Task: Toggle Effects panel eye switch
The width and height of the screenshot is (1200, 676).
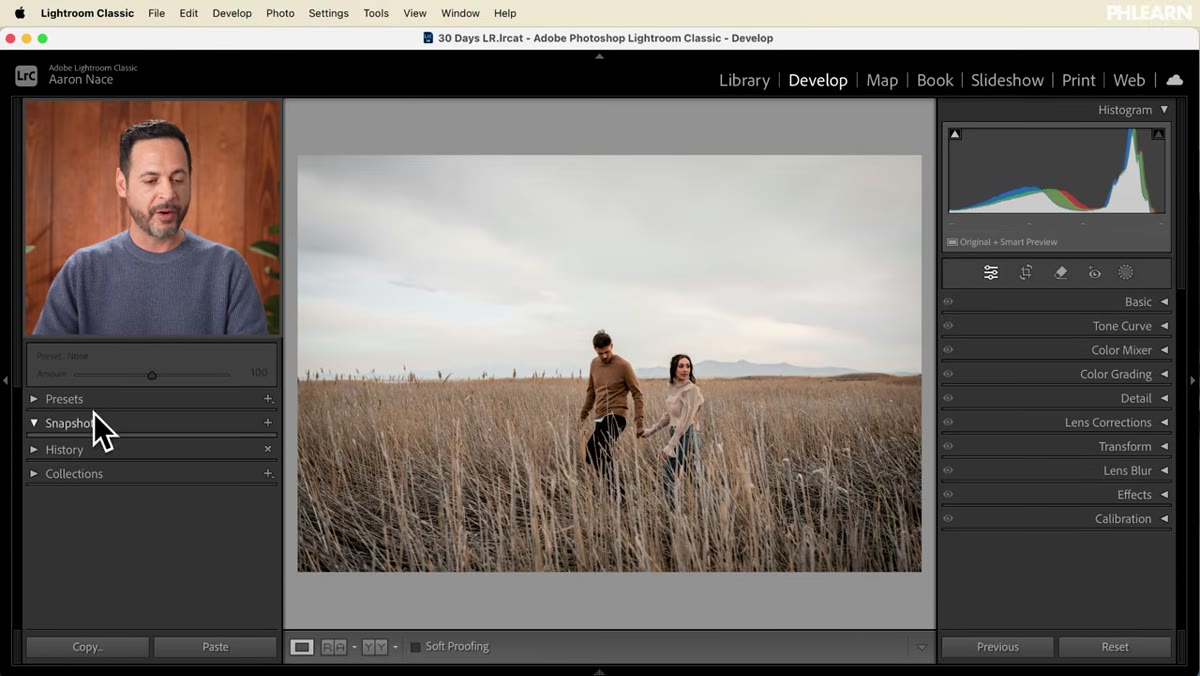Action: point(948,494)
